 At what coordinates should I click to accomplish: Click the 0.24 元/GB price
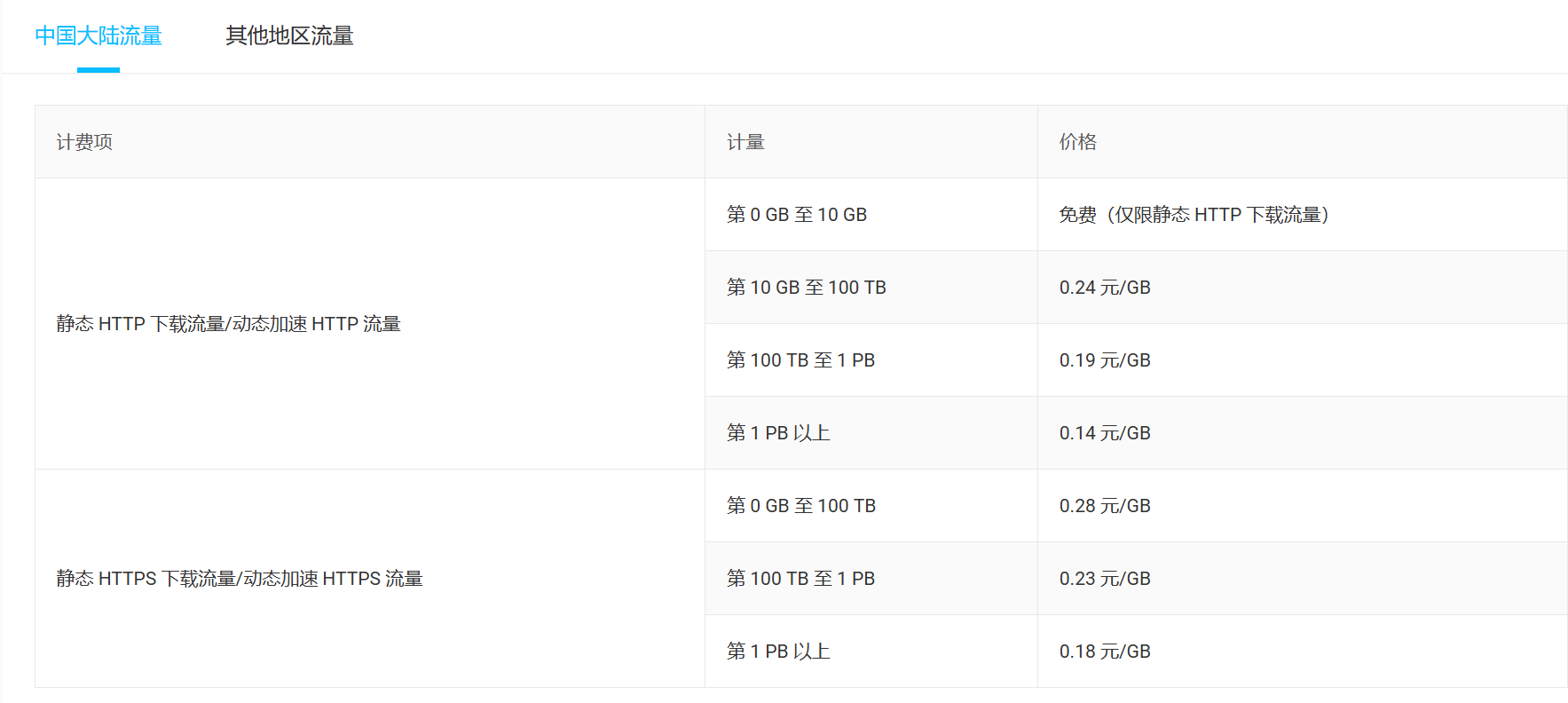1104,288
